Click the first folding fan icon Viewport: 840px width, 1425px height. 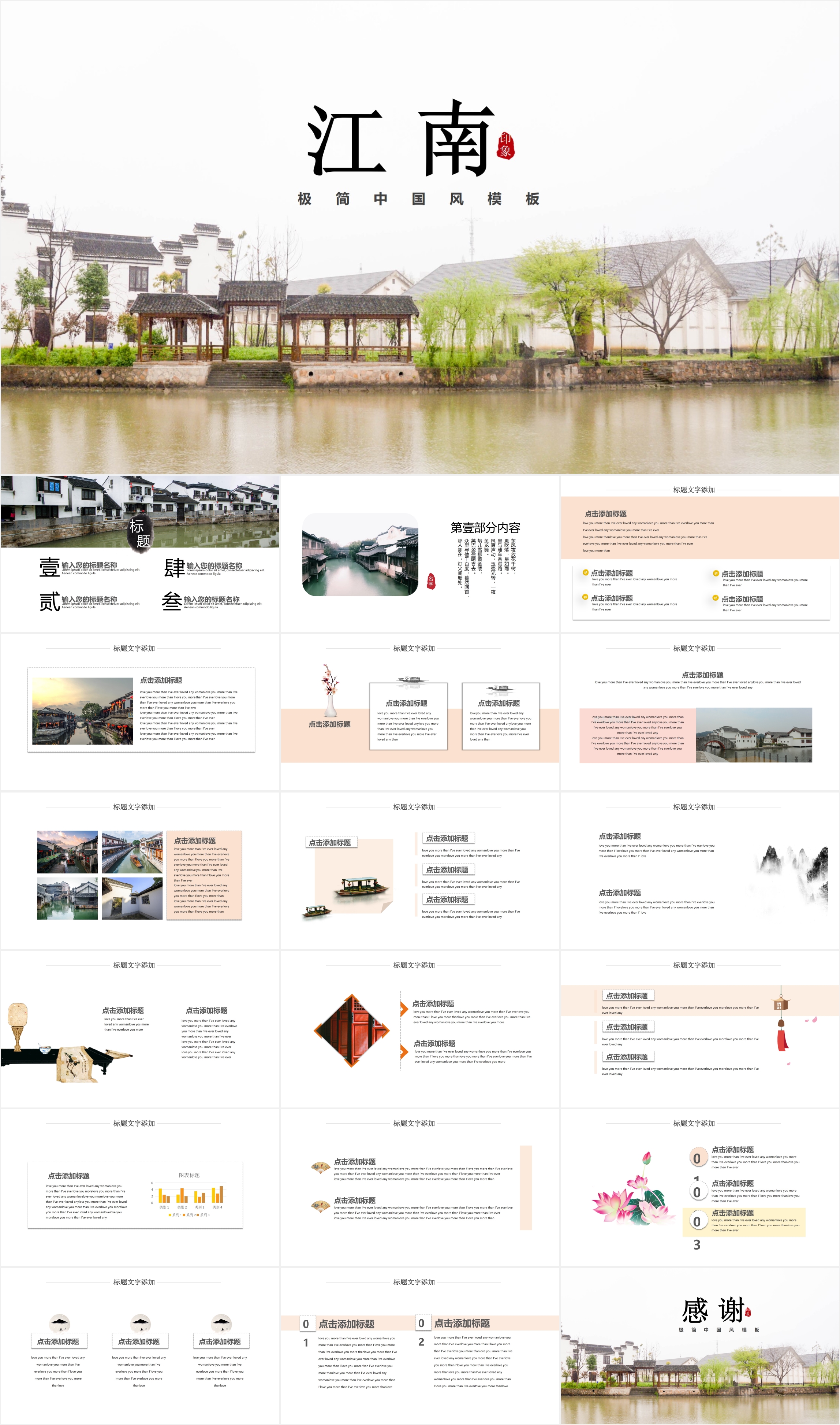tap(320, 1167)
